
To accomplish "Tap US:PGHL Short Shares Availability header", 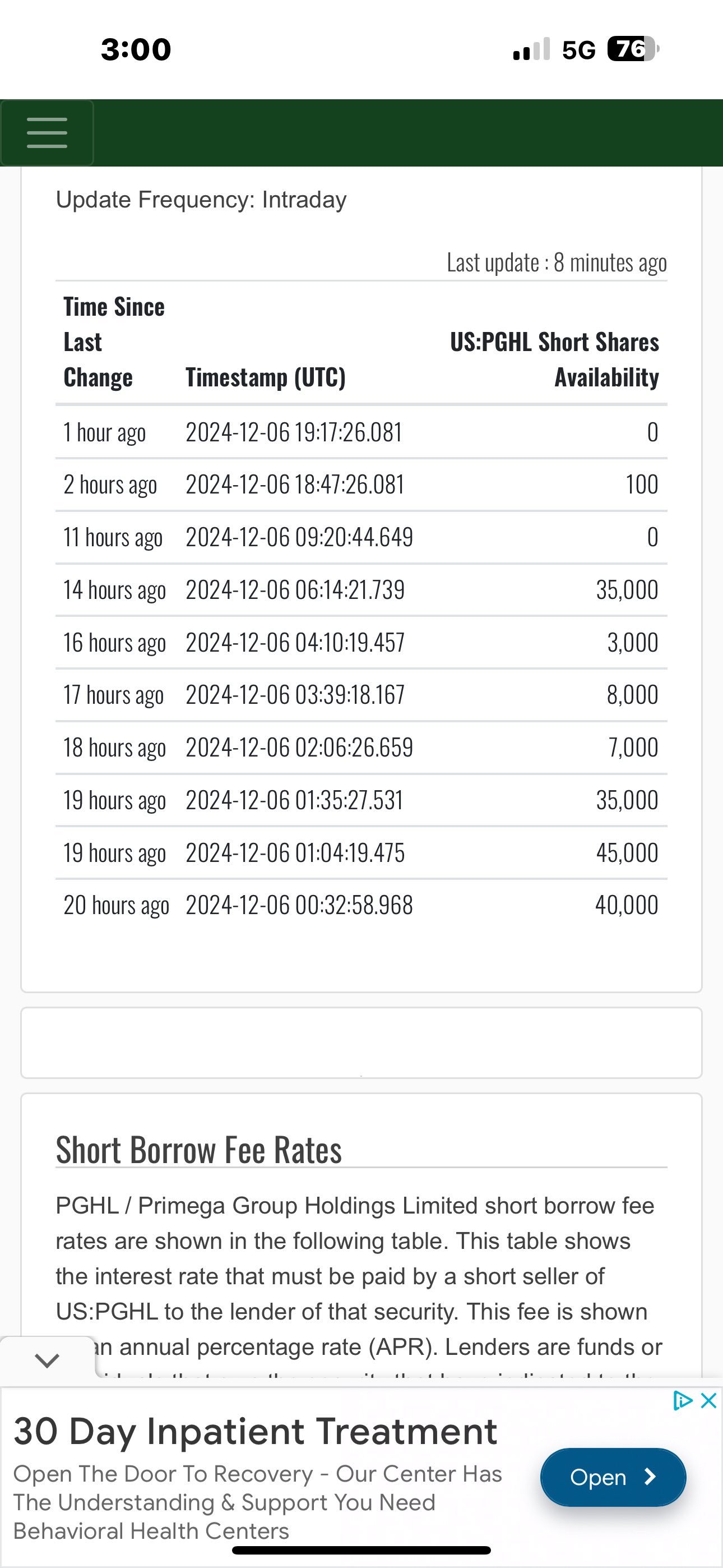I will point(554,359).
